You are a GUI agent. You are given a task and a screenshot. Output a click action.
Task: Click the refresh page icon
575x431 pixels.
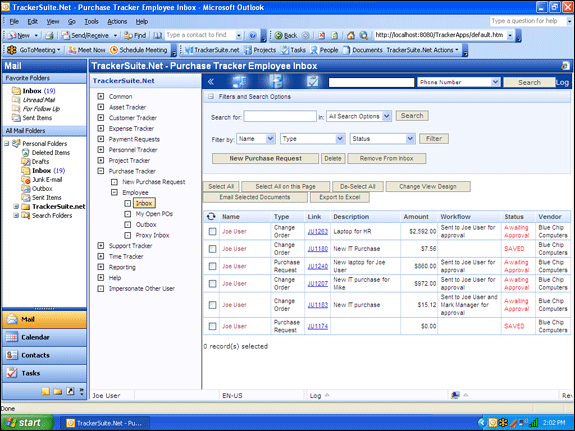[334, 35]
